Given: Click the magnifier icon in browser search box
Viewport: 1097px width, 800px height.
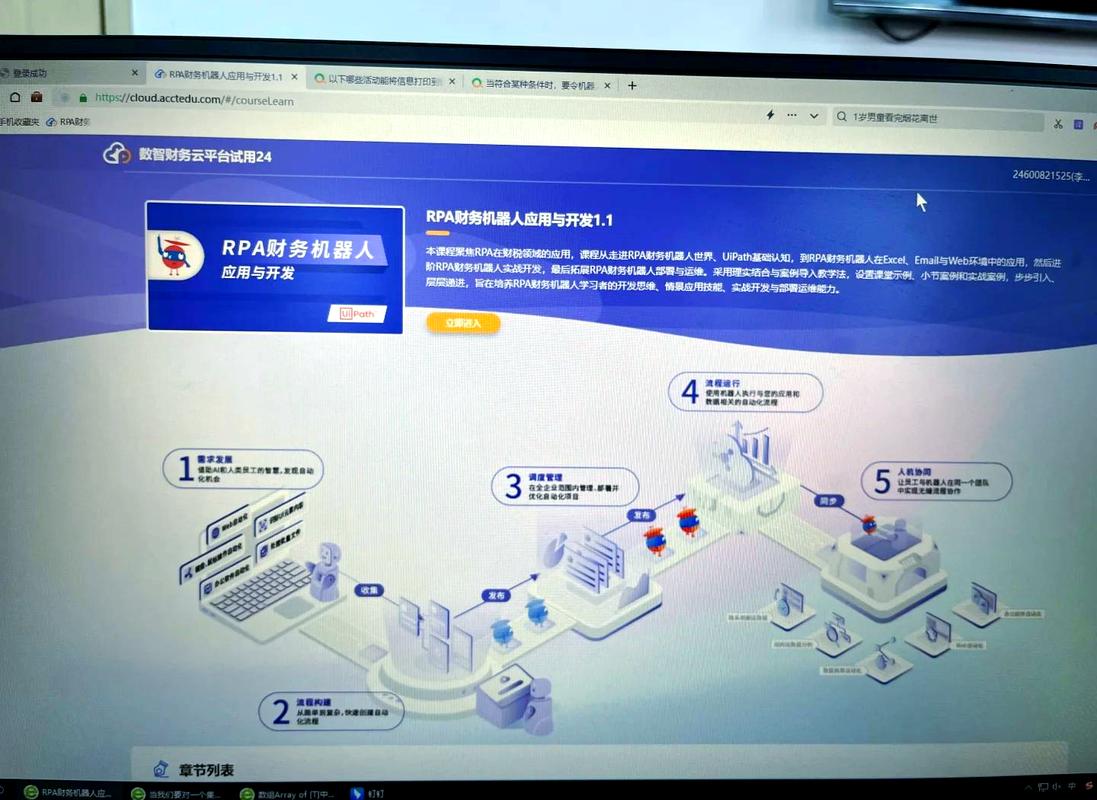Looking at the screenshot, I should 842,117.
